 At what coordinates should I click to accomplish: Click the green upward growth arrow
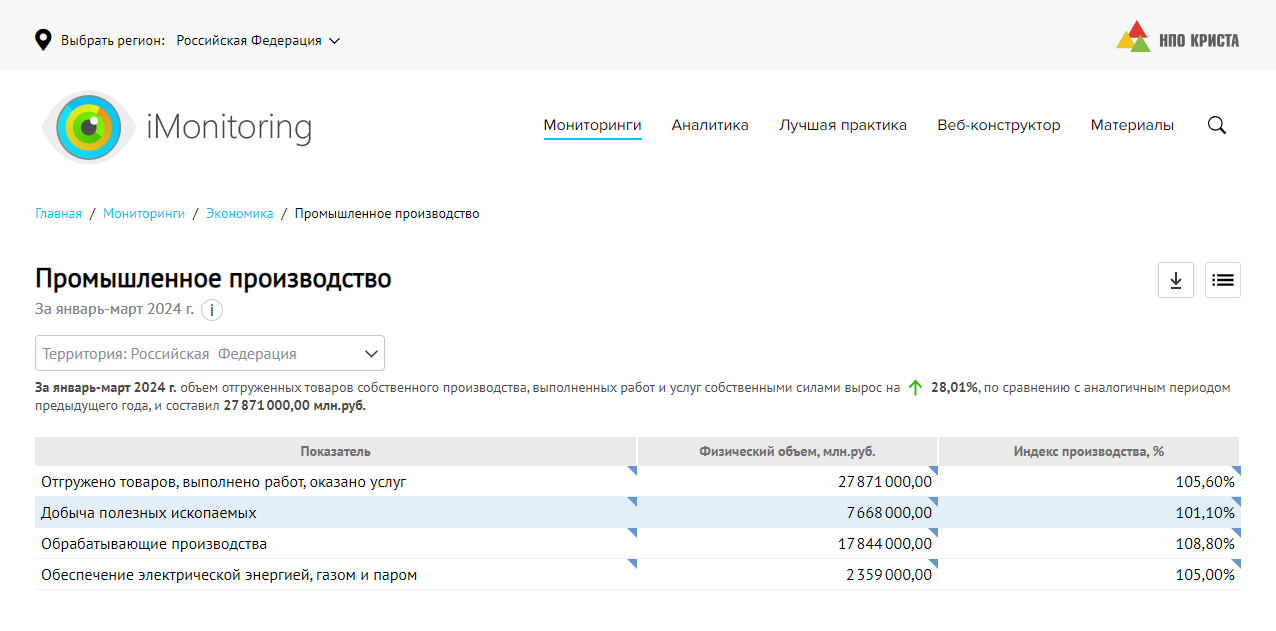point(914,388)
